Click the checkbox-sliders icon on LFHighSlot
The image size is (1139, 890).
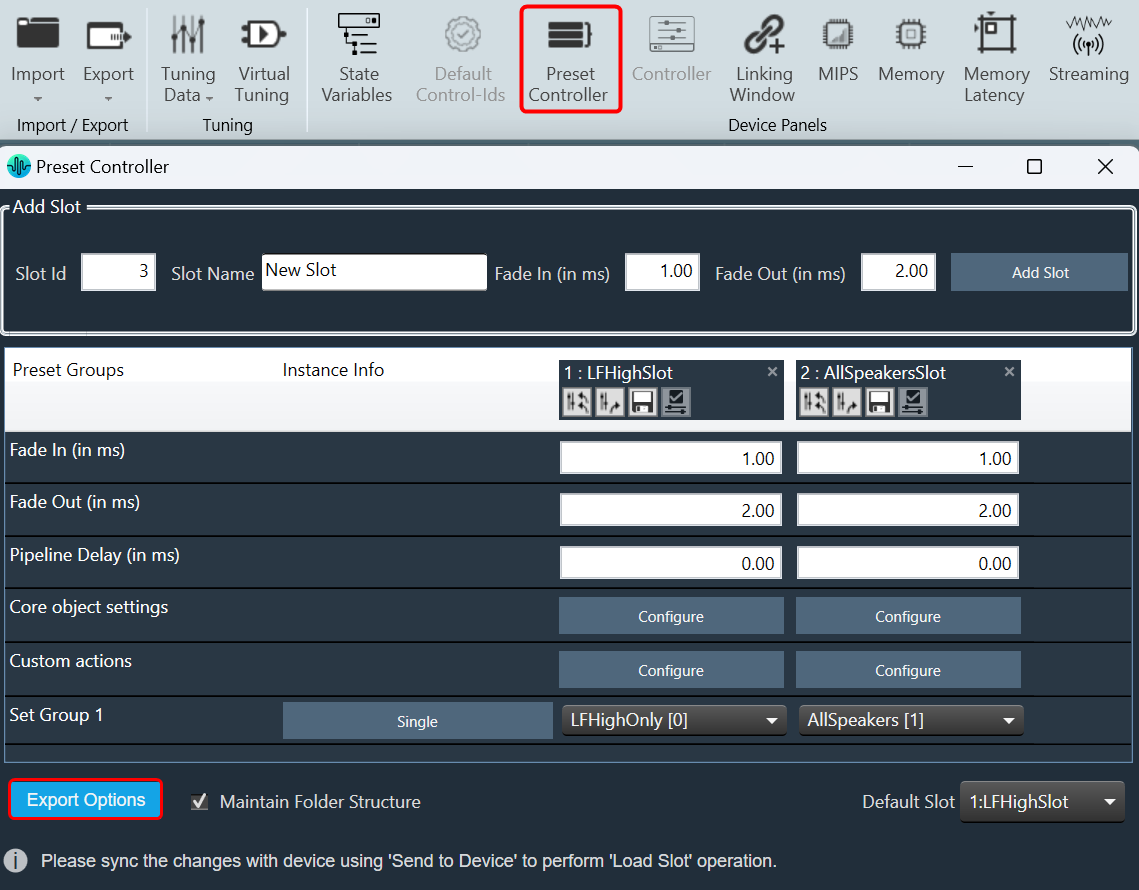pyautogui.click(x=676, y=402)
